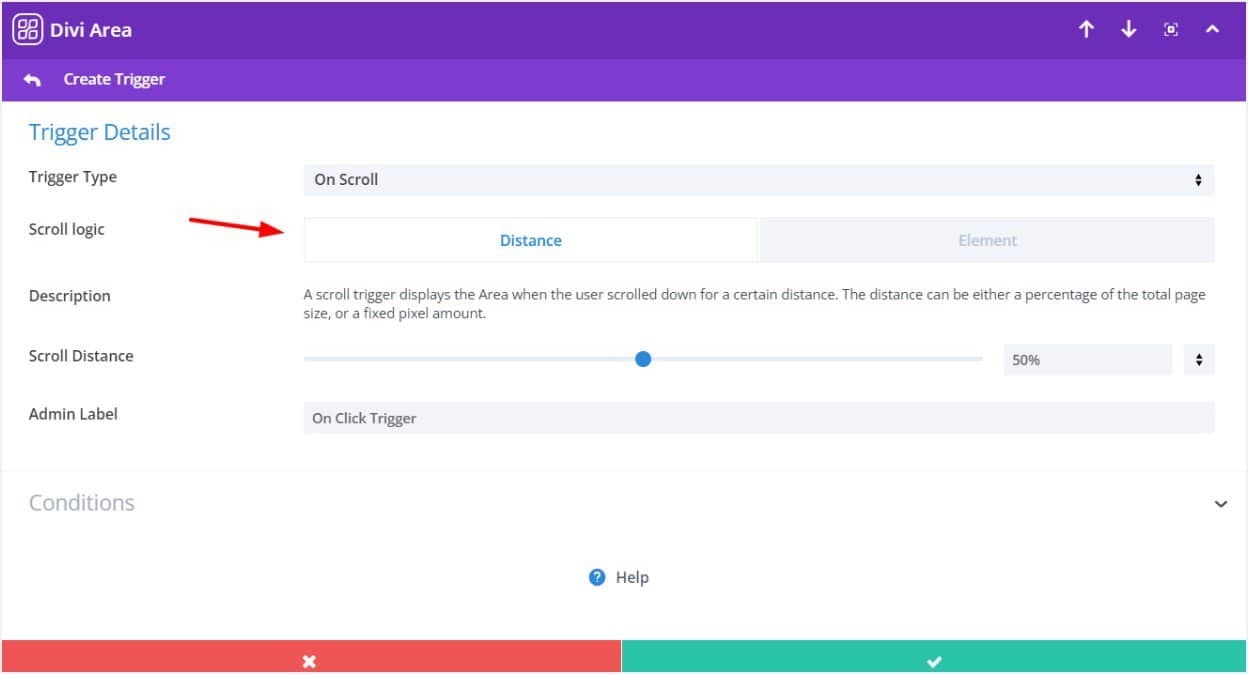The image size is (1248, 674).
Task: Expand the Conditions section
Action: coord(1220,504)
